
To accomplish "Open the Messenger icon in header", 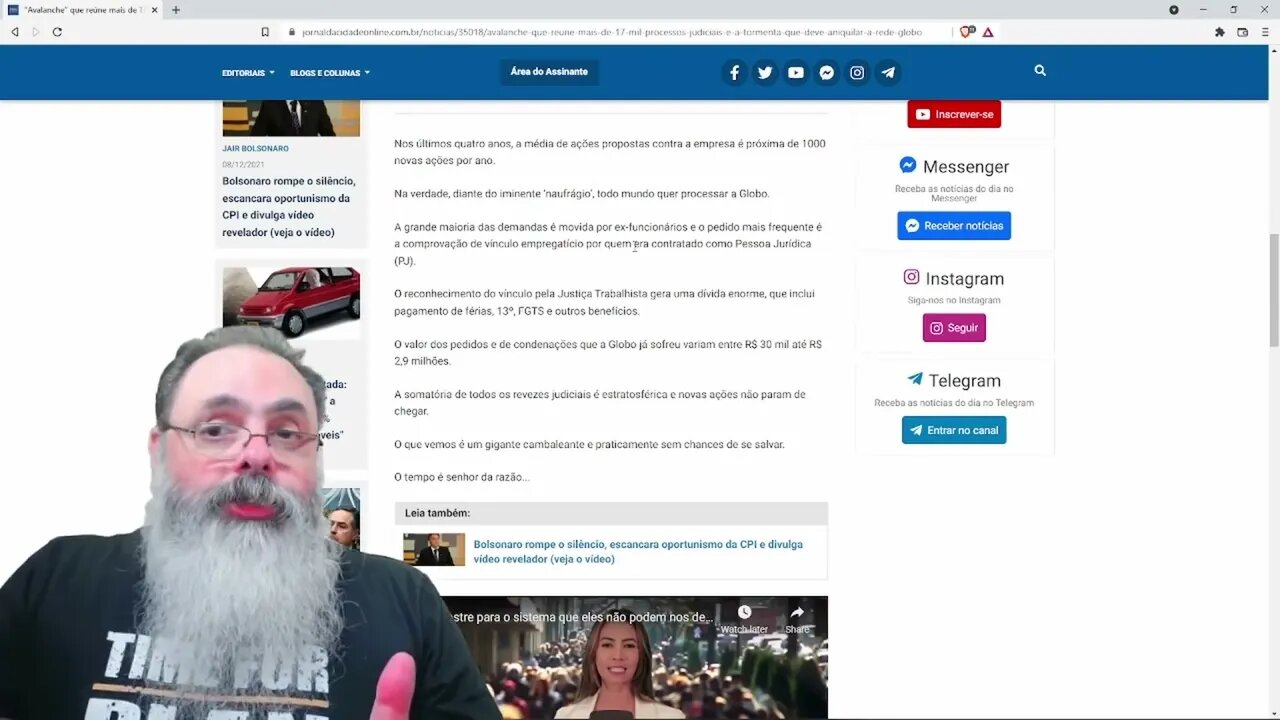I will pos(827,72).
